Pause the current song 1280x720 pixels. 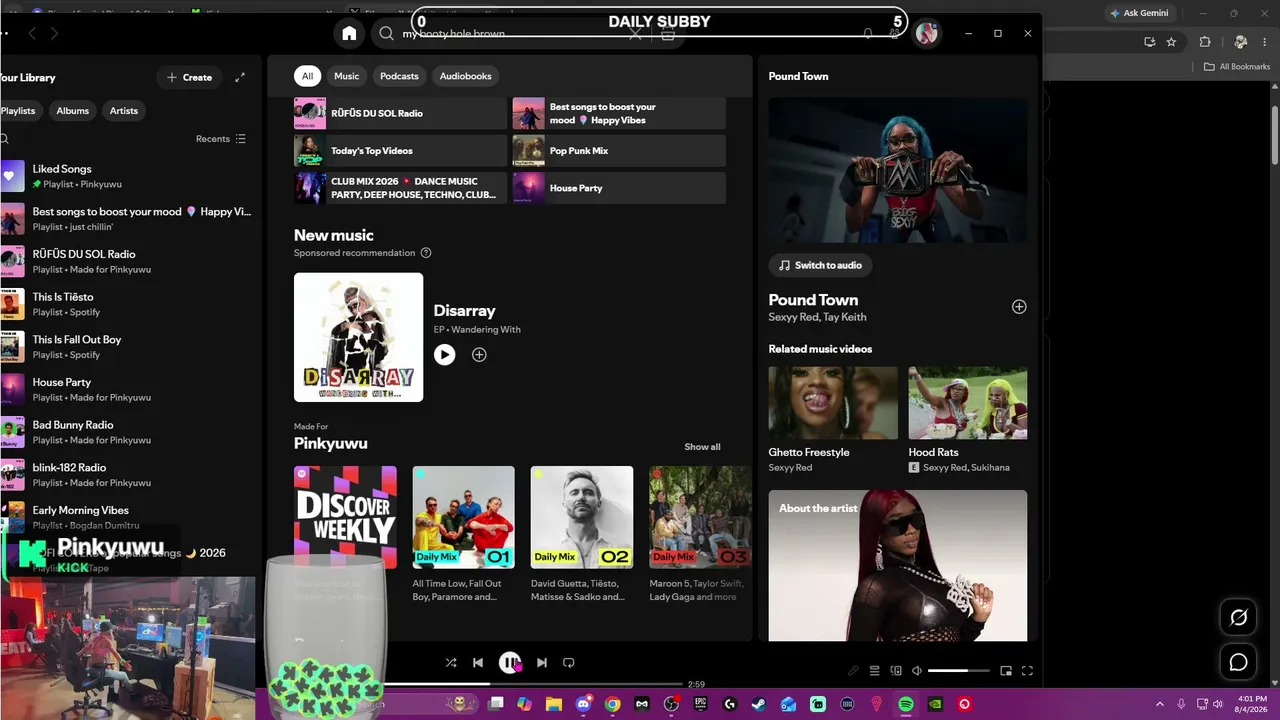coord(510,662)
